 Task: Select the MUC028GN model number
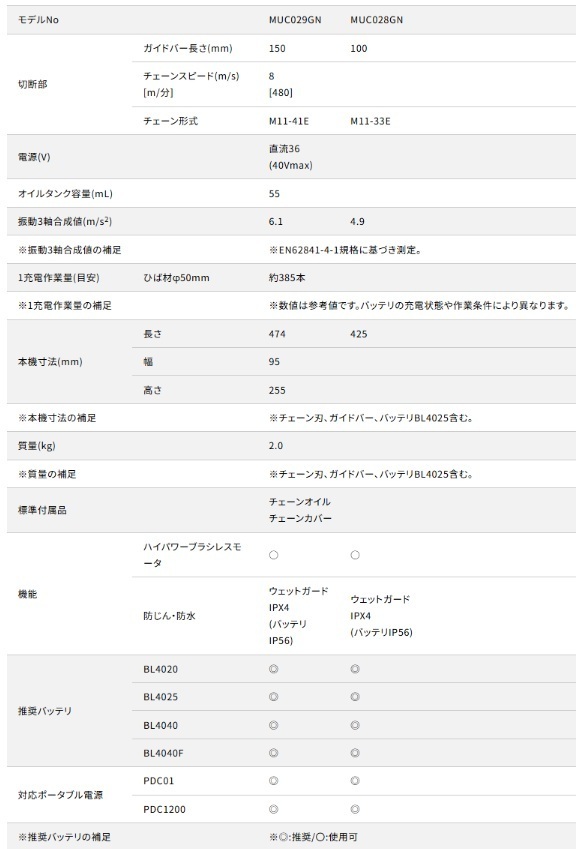pyautogui.click(x=376, y=20)
